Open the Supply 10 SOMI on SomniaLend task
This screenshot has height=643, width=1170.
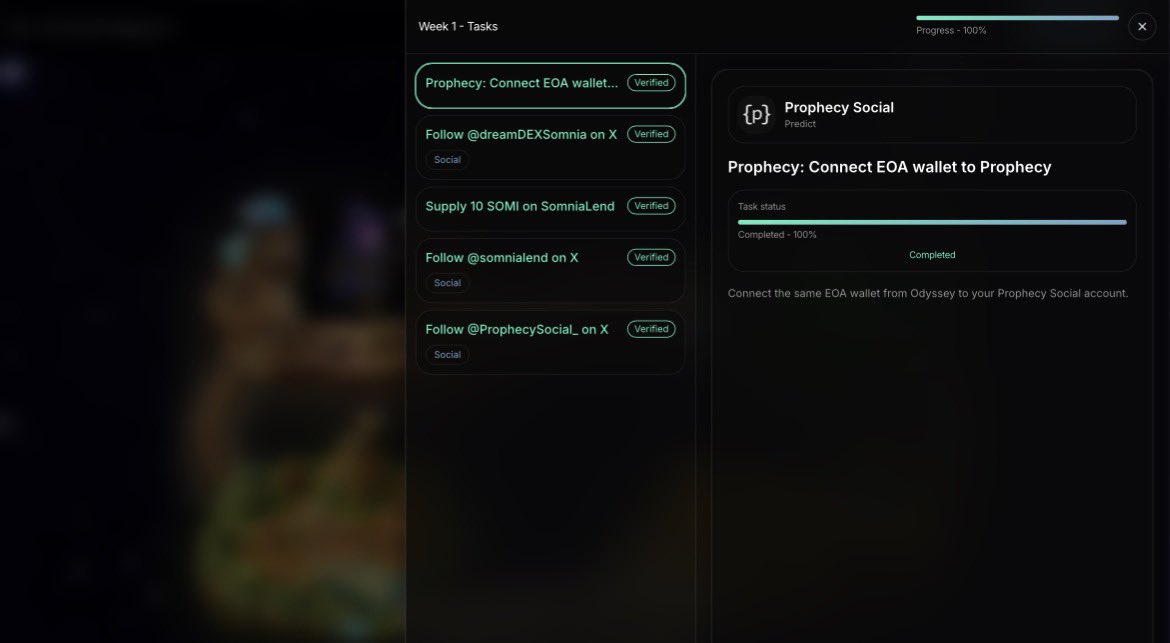click(x=550, y=208)
